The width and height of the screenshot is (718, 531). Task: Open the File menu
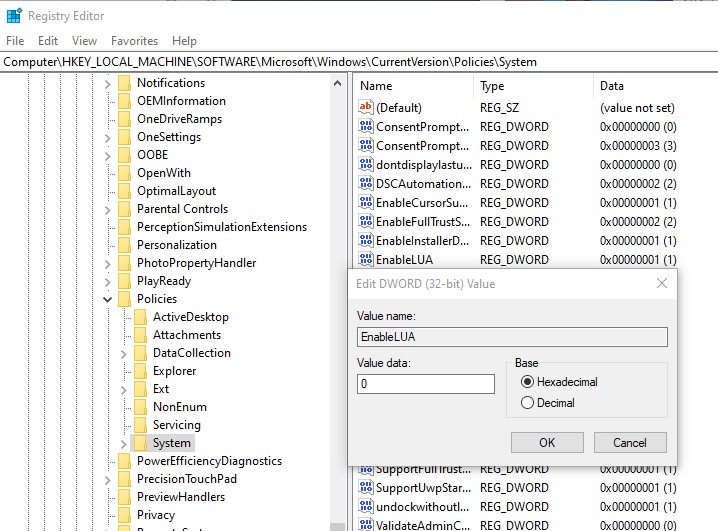point(15,41)
